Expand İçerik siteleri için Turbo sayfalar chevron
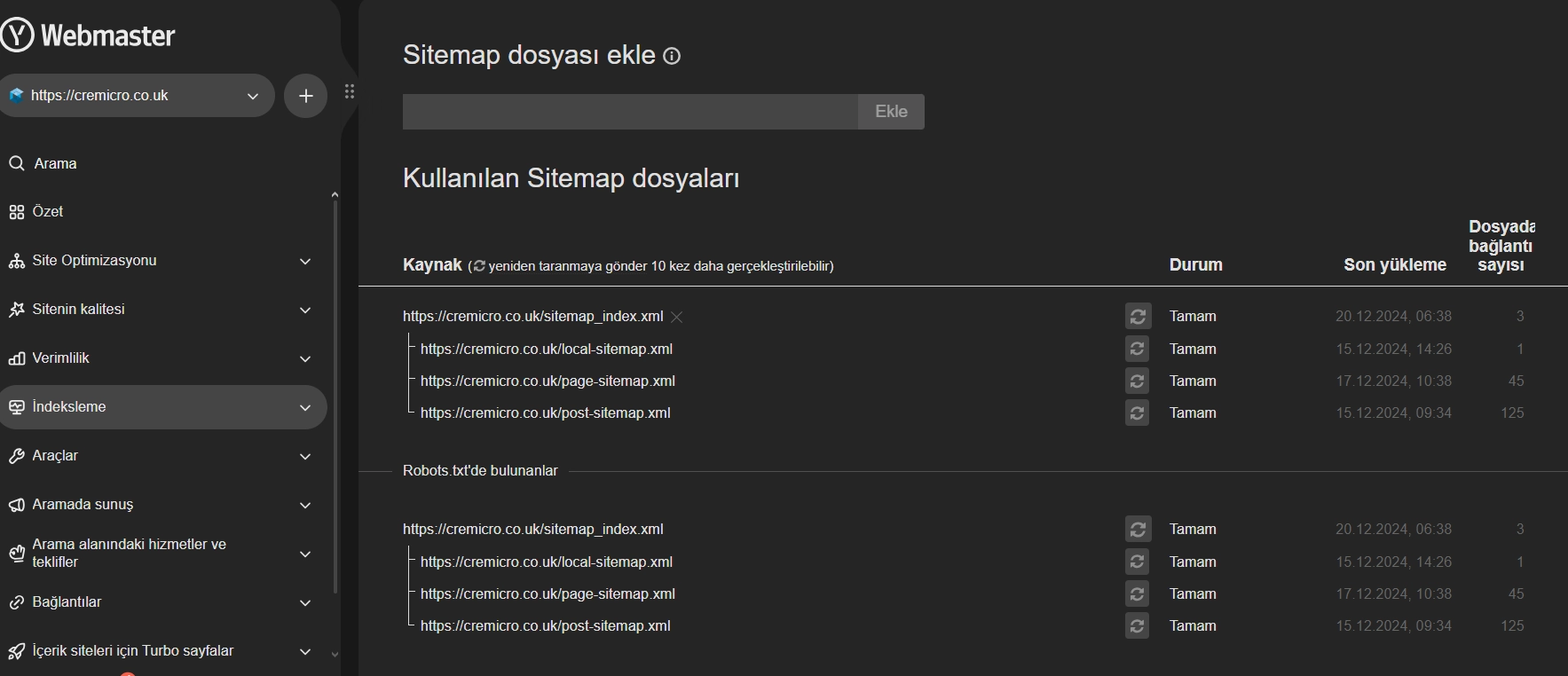 click(305, 652)
